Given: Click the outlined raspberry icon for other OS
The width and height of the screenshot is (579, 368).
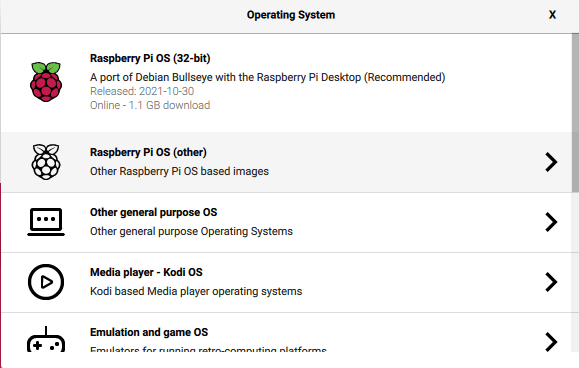Looking at the screenshot, I should [46, 162].
